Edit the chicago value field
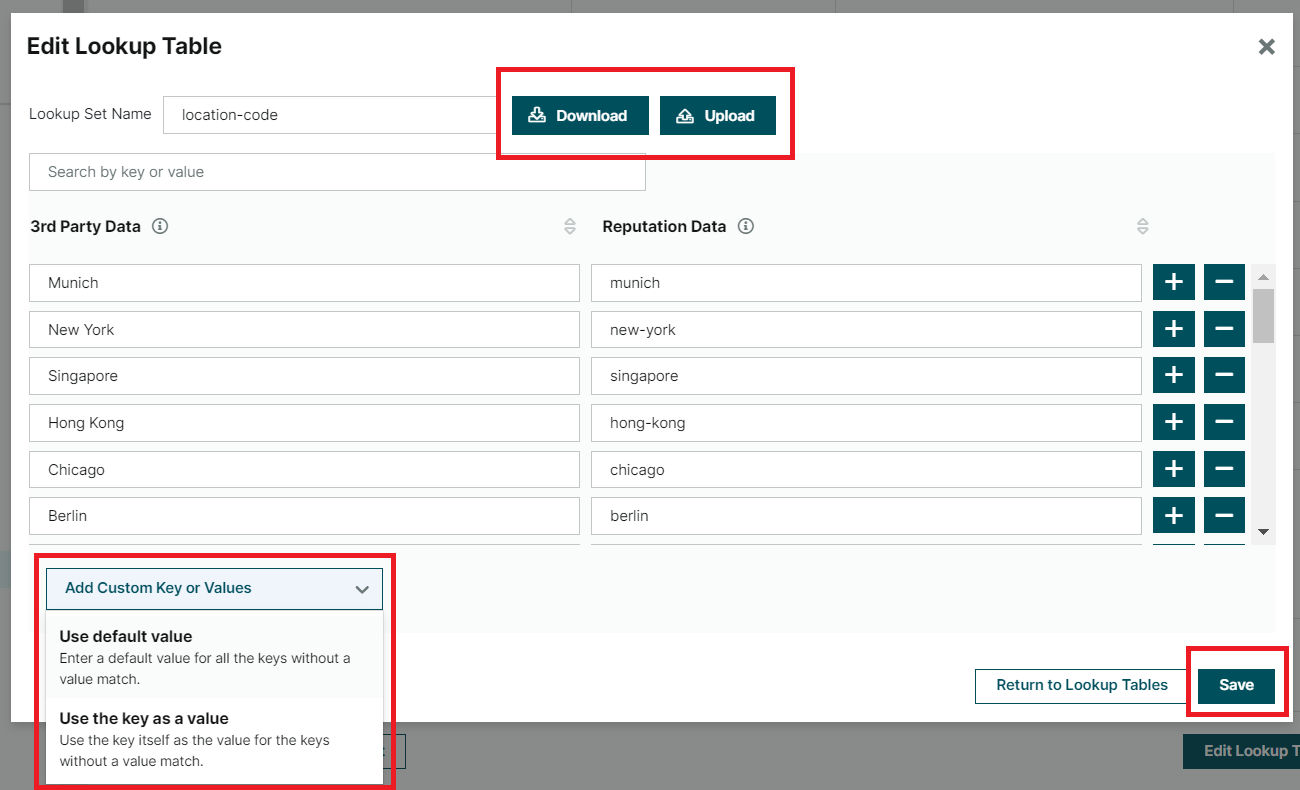1300x790 pixels. tap(866, 469)
